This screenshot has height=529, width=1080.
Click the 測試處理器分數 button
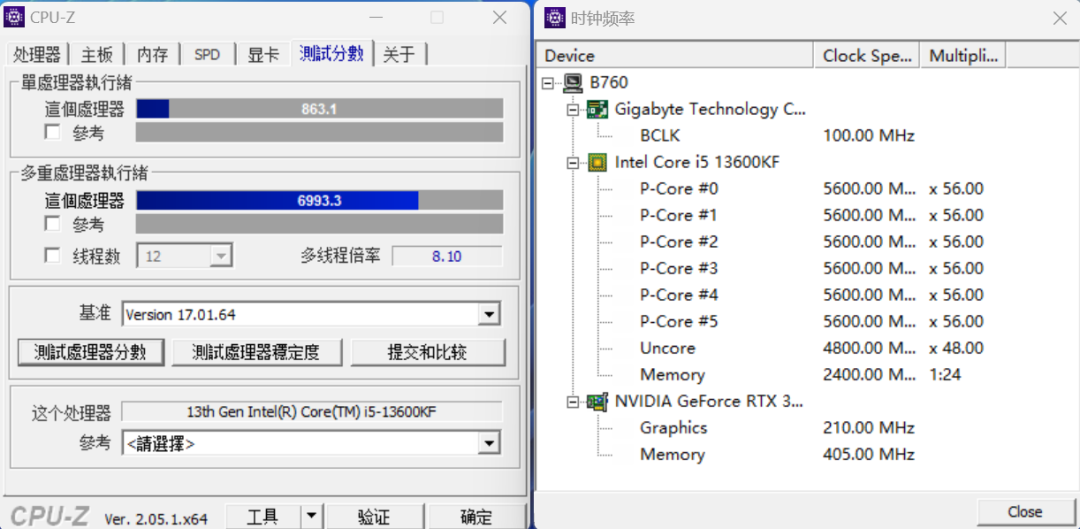point(91,352)
